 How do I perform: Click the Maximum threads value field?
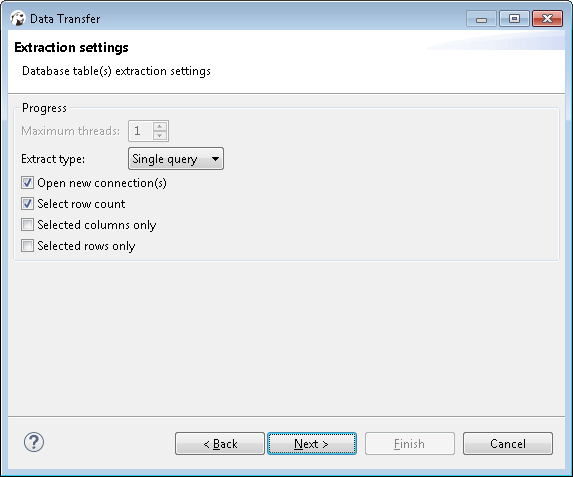(x=141, y=131)
